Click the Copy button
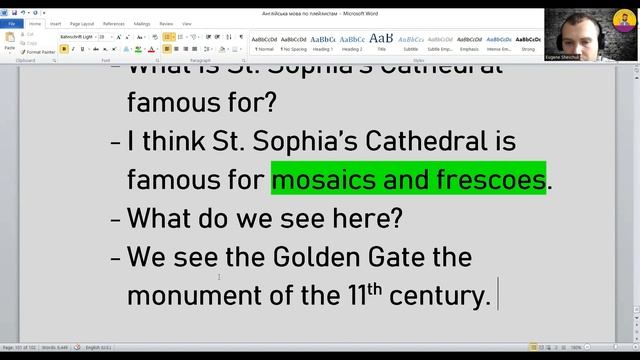This screenshot has height=360, width=640. click(29, 43)
